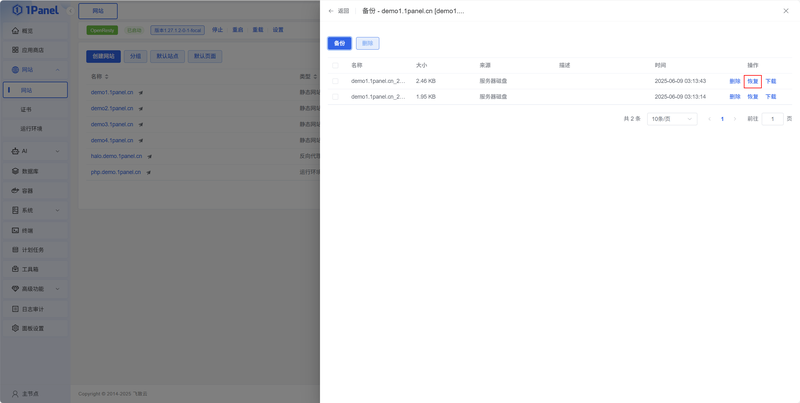Expand the AI sidebar group
800x403 pixels.
pos(57,151)
